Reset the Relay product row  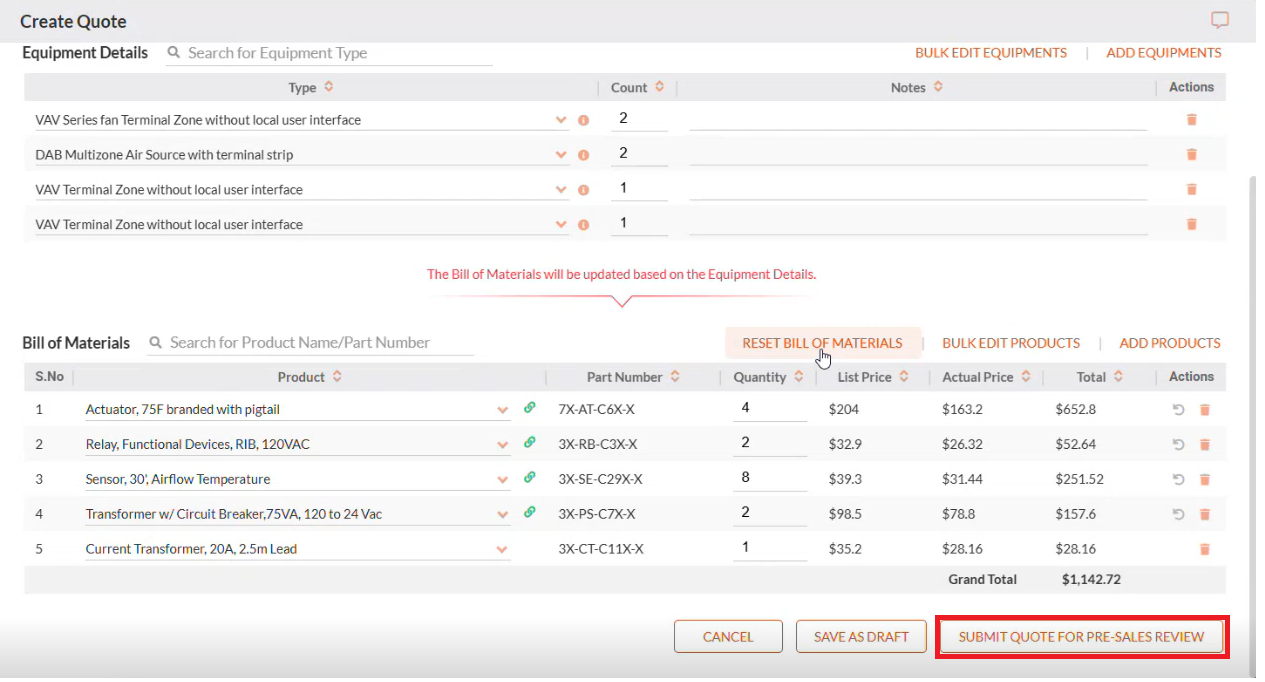pos(1178,444)
